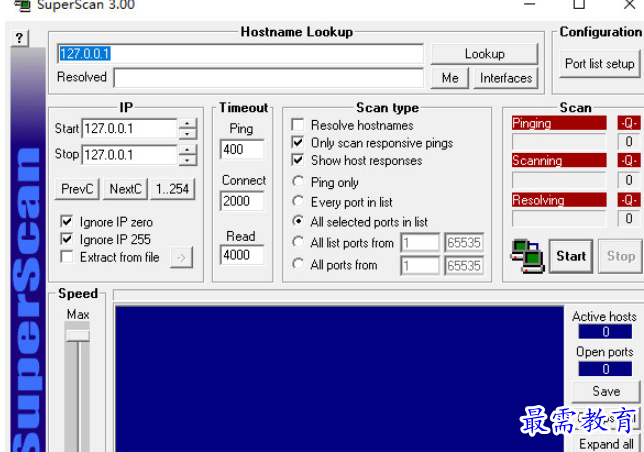Viewport: 644px width, 452px height.
Task: Click the -Q- button beside Pinging
Action: 628,123
